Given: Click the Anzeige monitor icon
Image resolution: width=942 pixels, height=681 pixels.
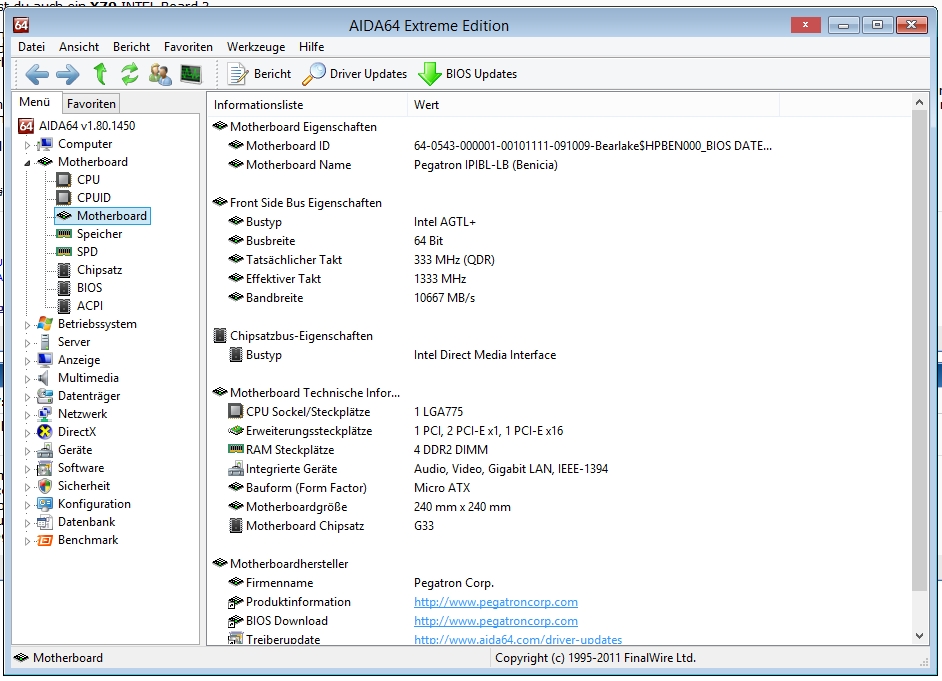Looking at the screenshot, I should pos(45,360).
